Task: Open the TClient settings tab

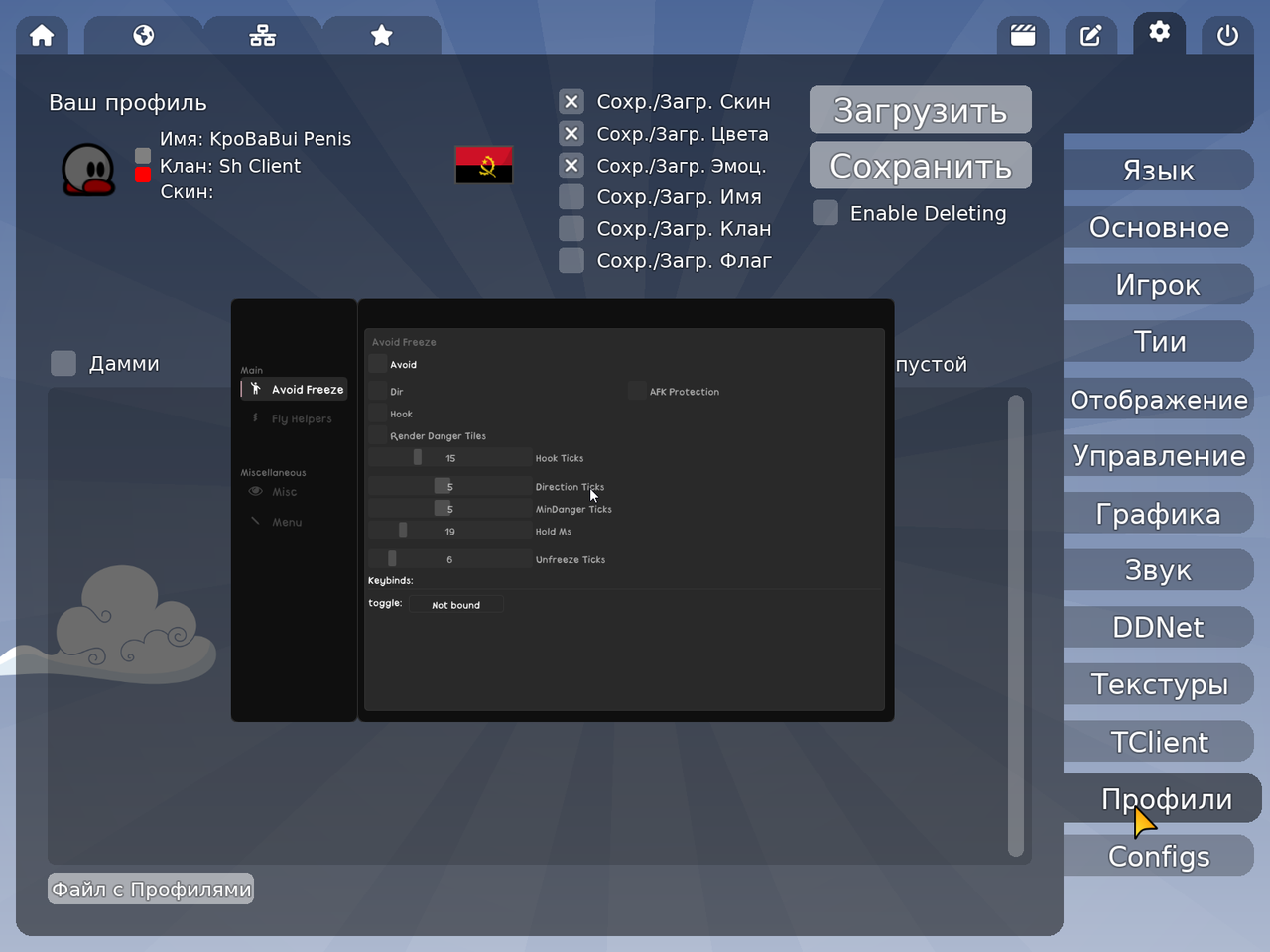Action: (x=1159, y=741)
